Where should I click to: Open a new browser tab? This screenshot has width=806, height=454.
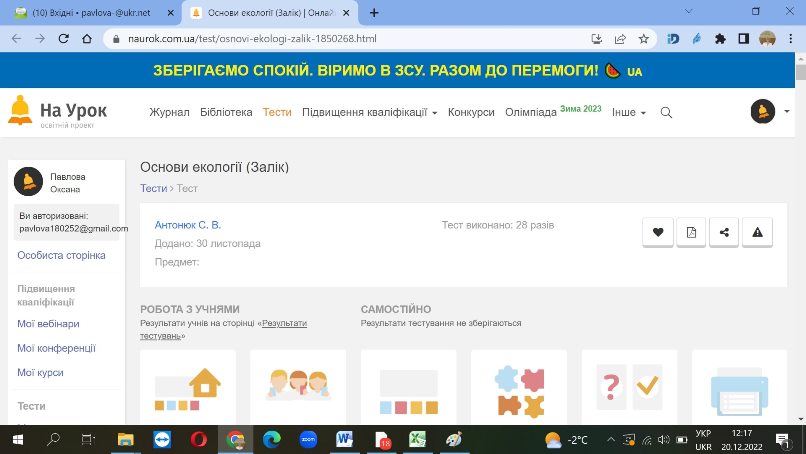tap(374, 13)
